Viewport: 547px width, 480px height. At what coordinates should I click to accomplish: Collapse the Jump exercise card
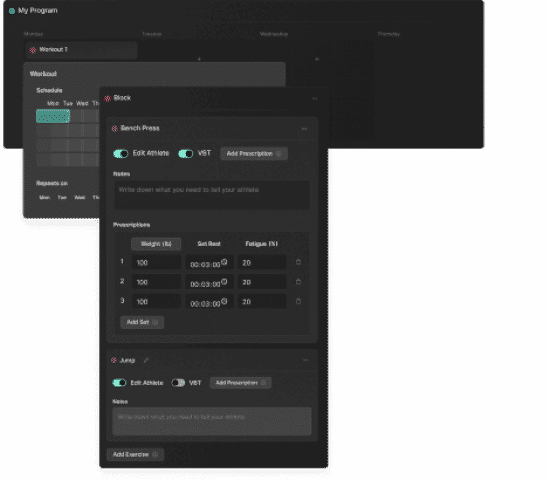pyautogui.click(x=305, y=360)
